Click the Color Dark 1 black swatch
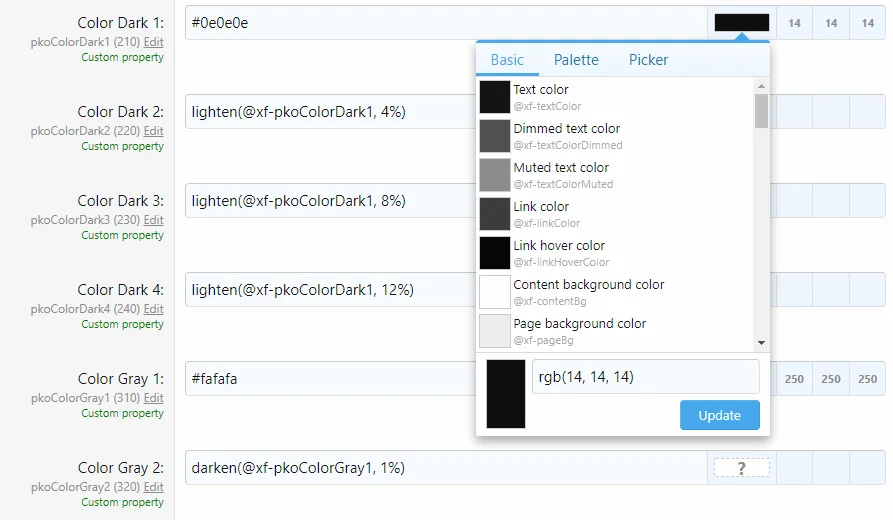The image size is (893, 520). click(741, 22)
